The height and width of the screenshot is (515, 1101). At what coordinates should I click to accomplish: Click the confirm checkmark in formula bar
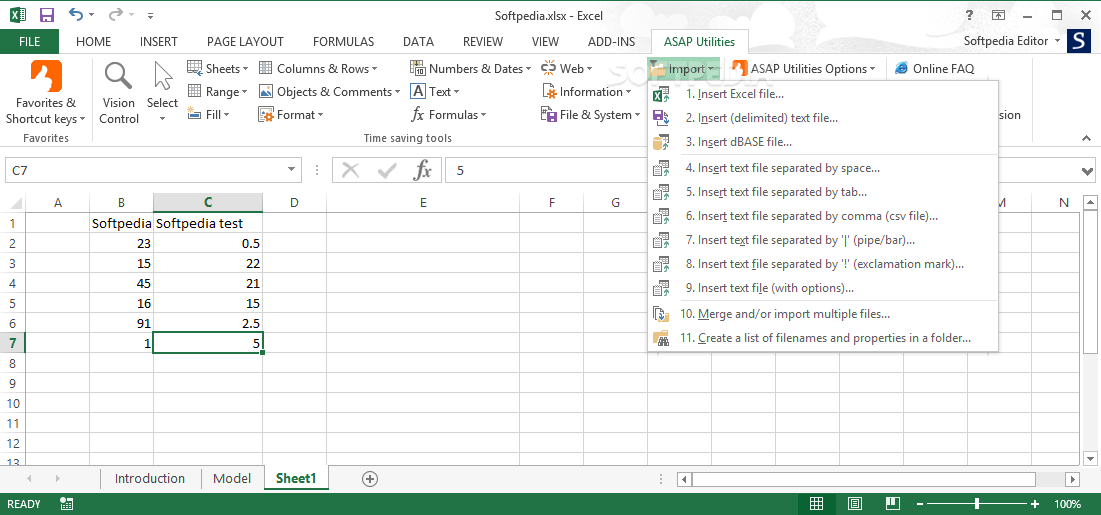pos(386,170)
